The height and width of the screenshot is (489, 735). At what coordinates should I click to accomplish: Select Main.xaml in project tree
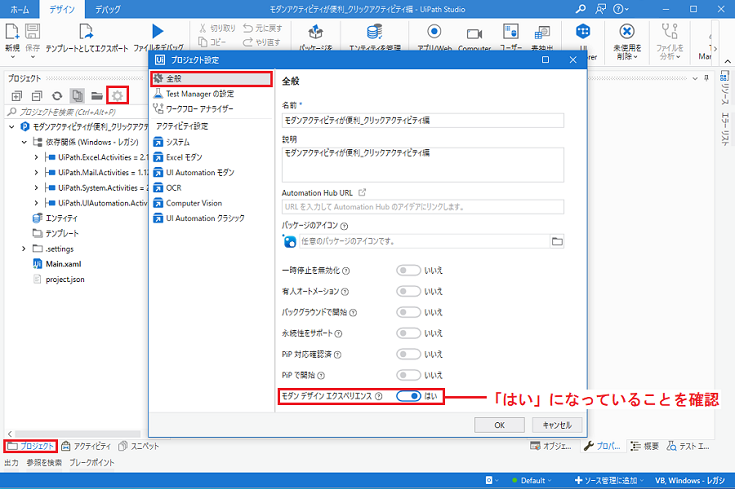(x=63, y=264)
